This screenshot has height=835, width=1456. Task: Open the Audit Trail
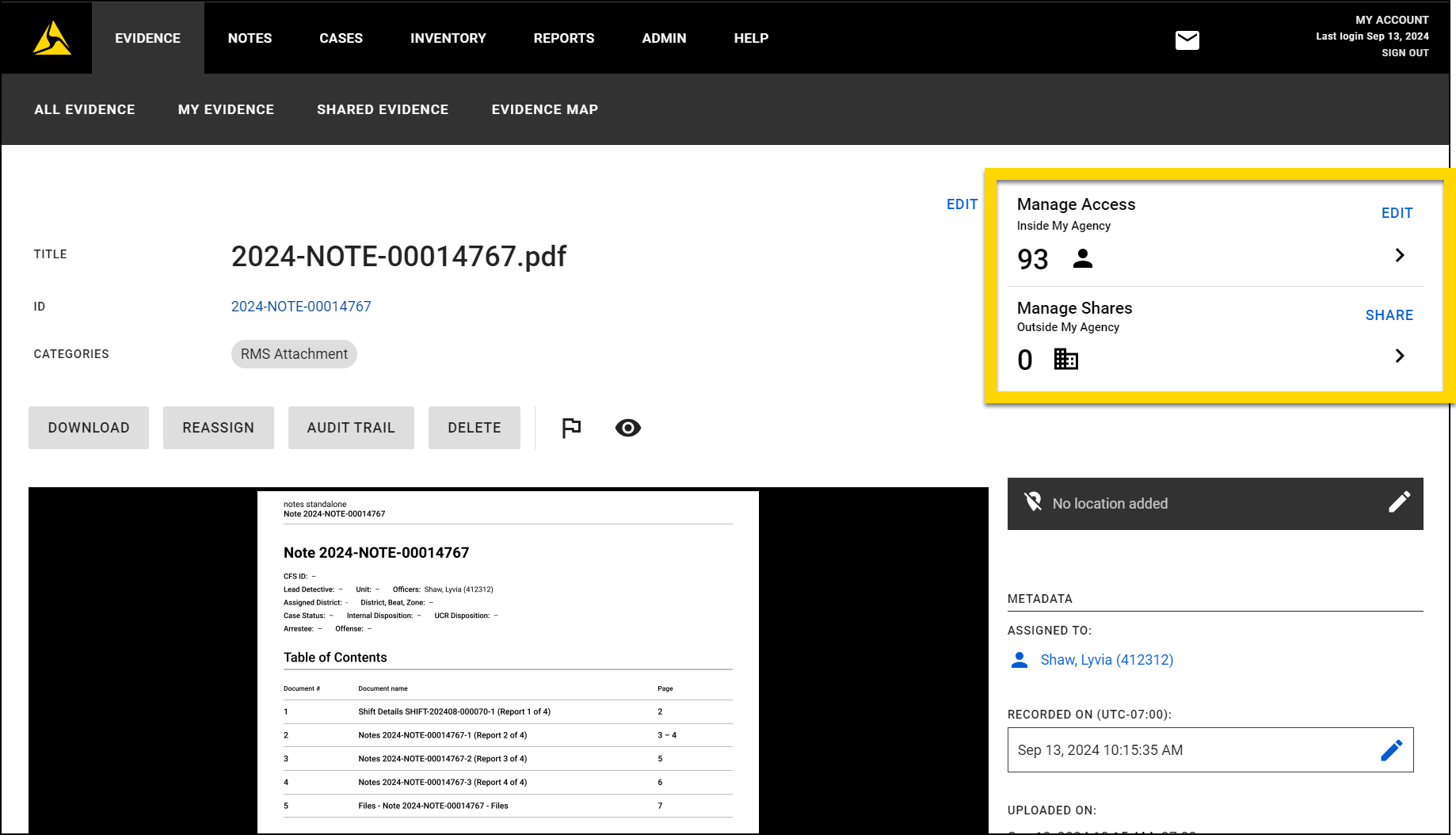click(351, 428)
